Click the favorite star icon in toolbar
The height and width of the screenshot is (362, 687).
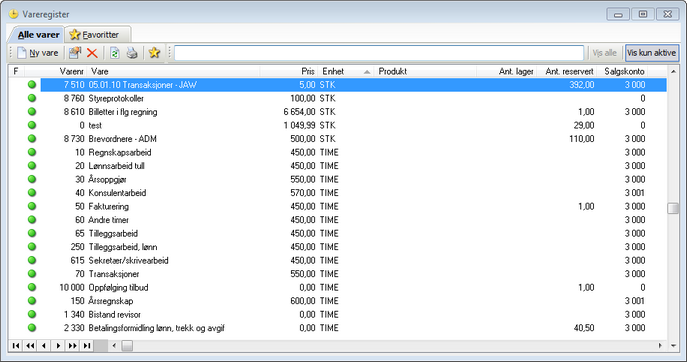point(154,53)
